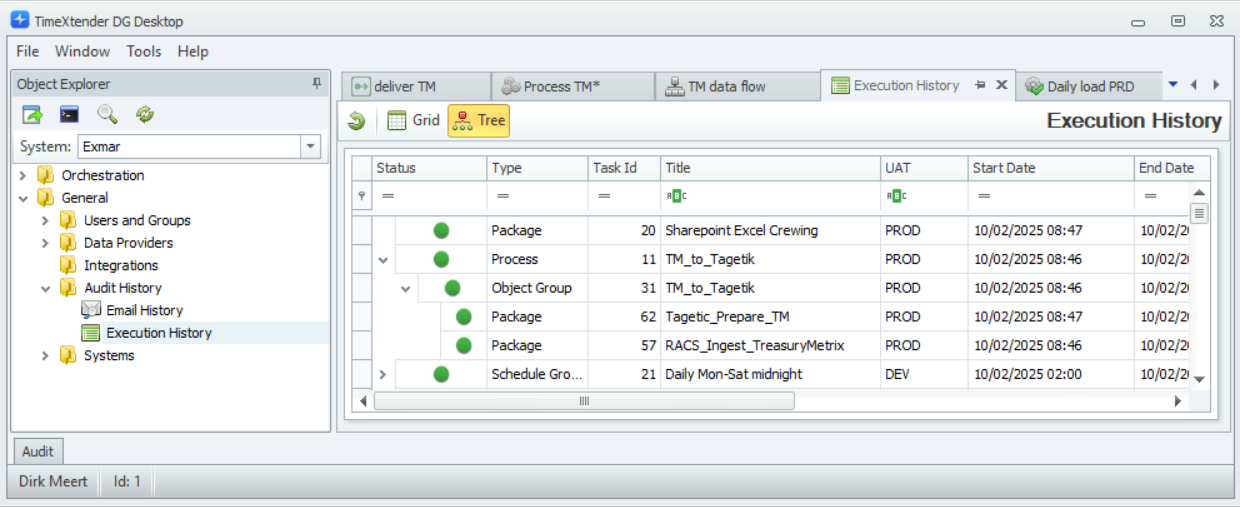
Task: Open the document tabs list dropdown arrow
Action: pos(1173,85)
